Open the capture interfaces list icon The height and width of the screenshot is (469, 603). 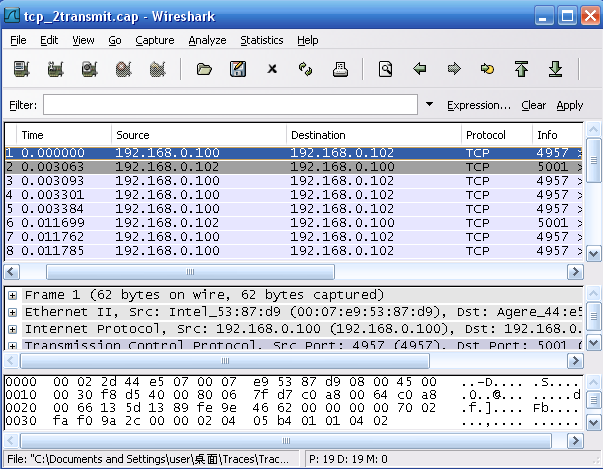(22, 69)
